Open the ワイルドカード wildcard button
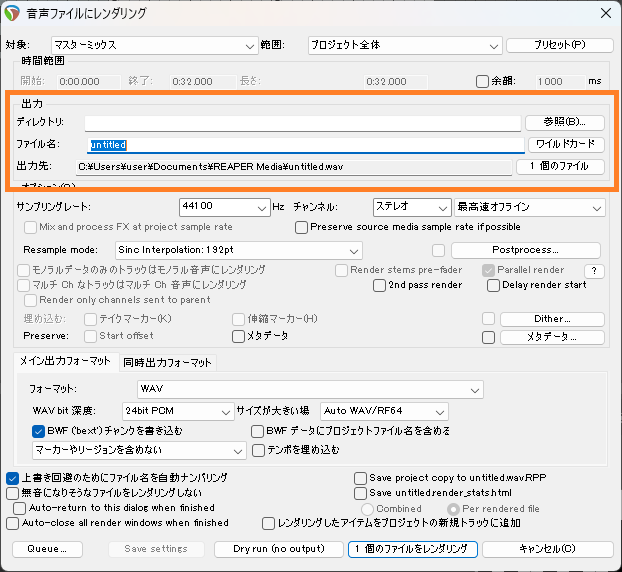The height and width of the screenshot is (572, 622). click(565, 145)
